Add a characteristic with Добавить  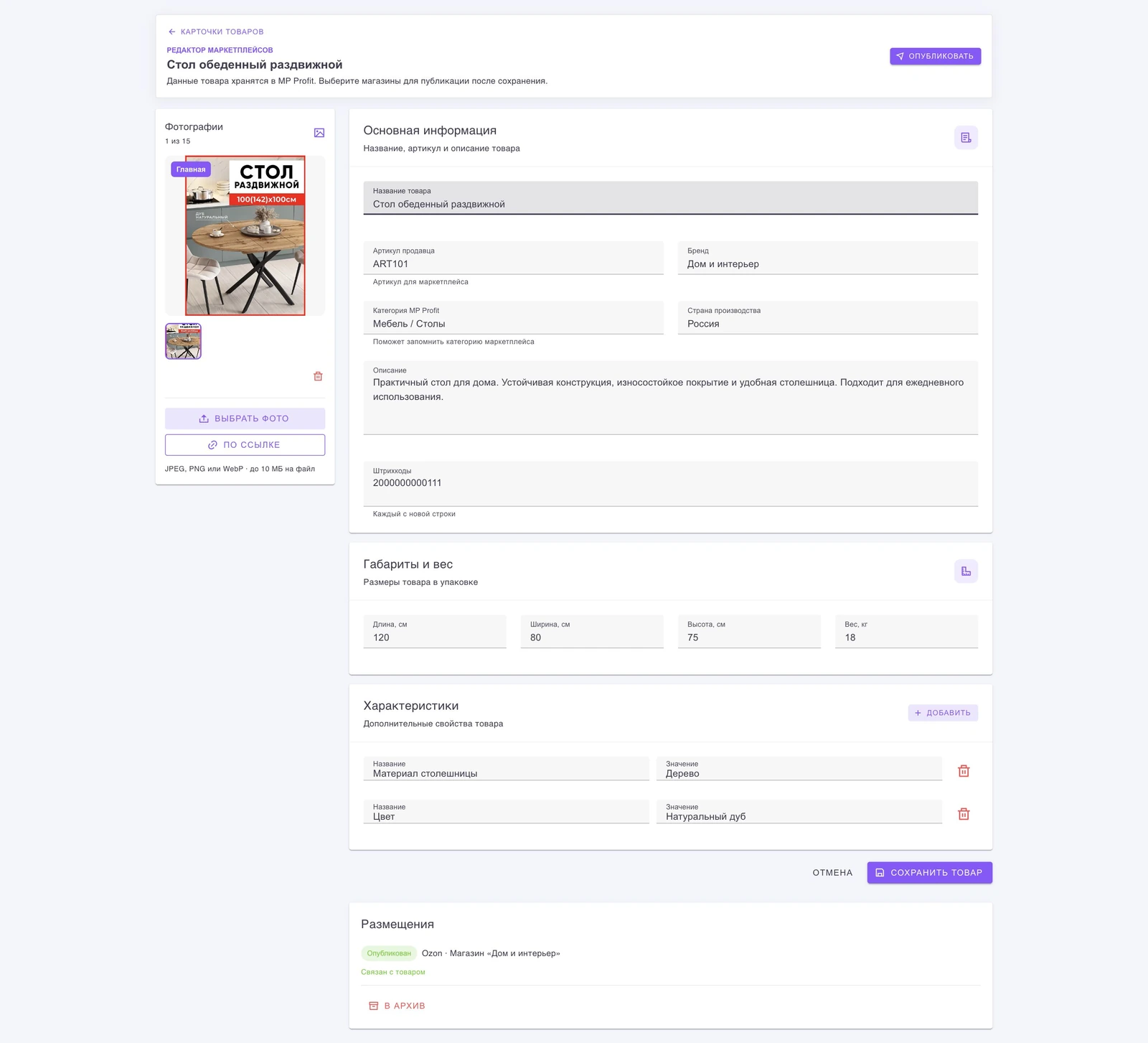[x=943, y=713]
